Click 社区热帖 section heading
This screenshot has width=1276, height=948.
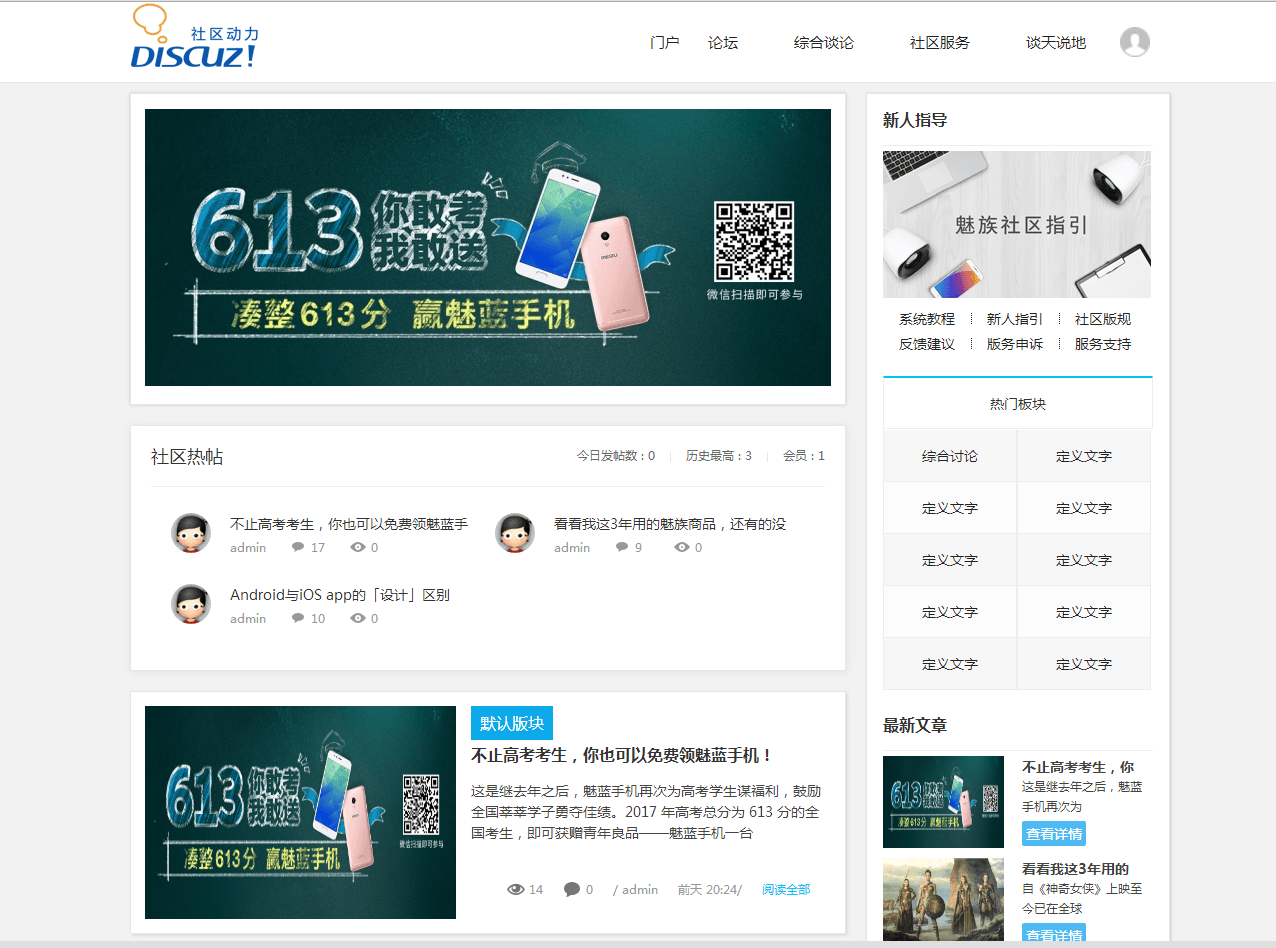click(187, 457)
